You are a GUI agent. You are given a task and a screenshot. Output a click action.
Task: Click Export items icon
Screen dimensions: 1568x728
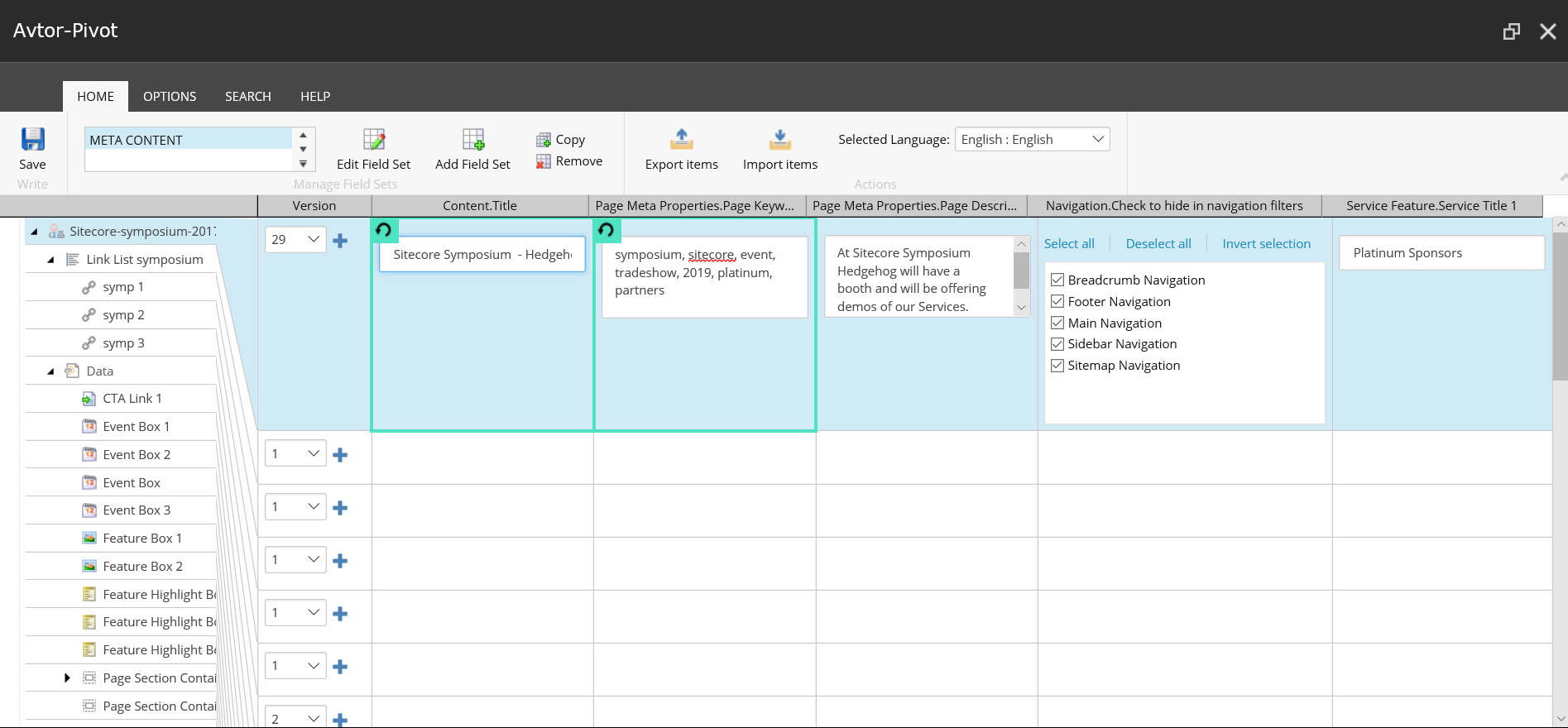coord(681,140)
